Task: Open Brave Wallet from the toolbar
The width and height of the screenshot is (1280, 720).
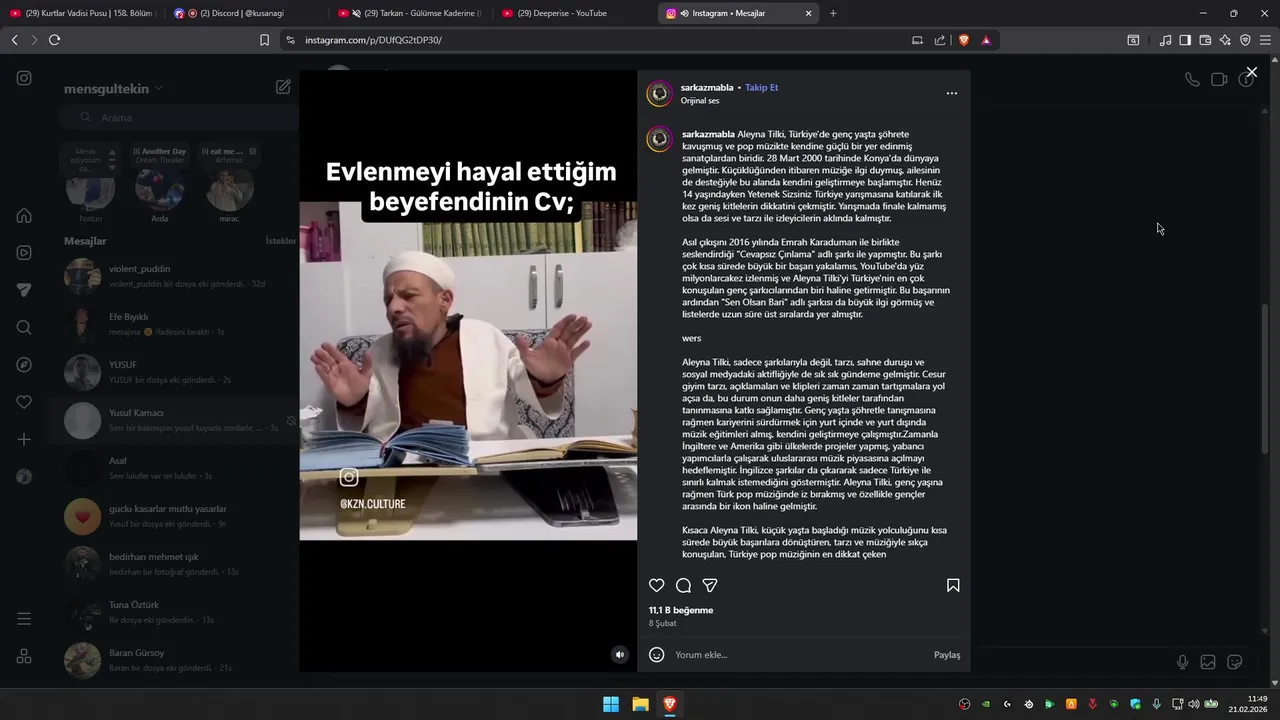Action: click(x=1205, y=40)
